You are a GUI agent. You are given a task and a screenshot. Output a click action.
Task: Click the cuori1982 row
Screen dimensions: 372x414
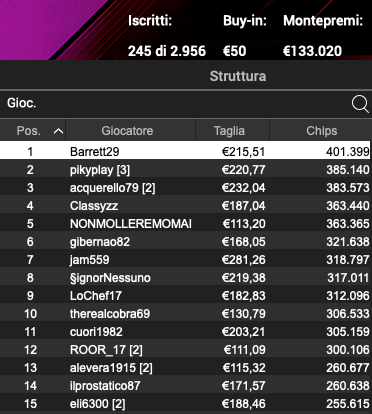pyautogui.click(x=185, y=332)
